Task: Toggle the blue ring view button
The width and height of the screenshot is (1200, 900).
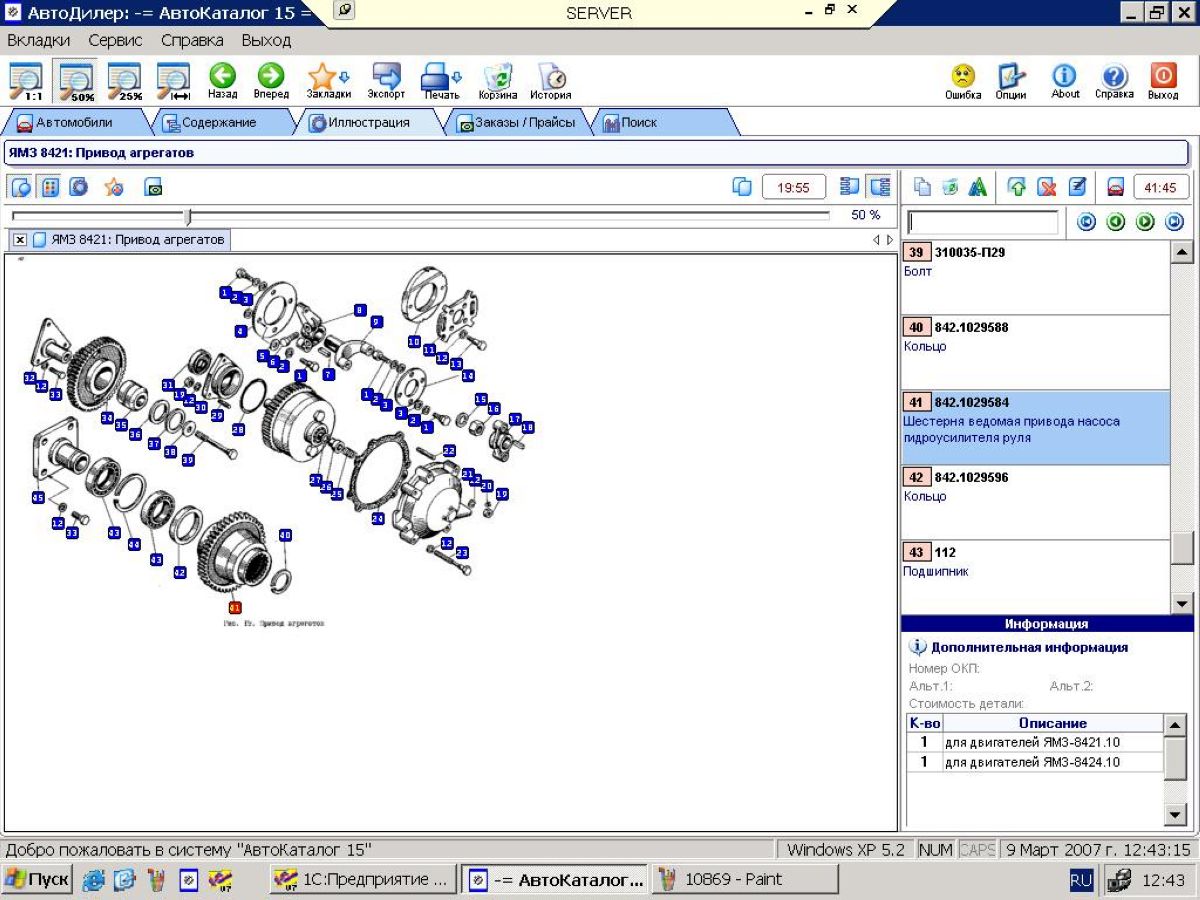Action: (x=78, y=187)
